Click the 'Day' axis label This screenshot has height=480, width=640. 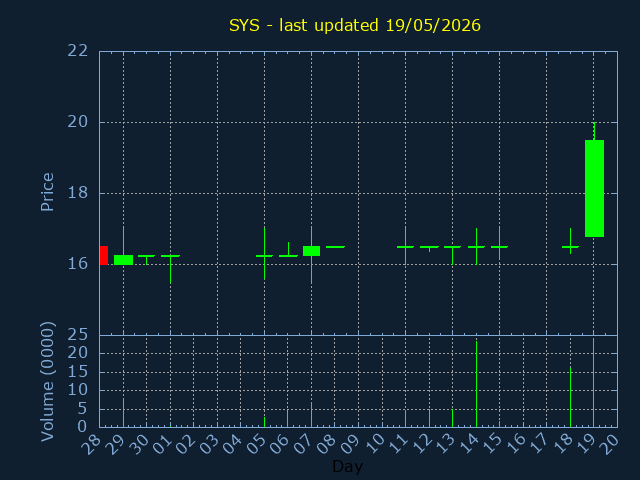point(348,467)
